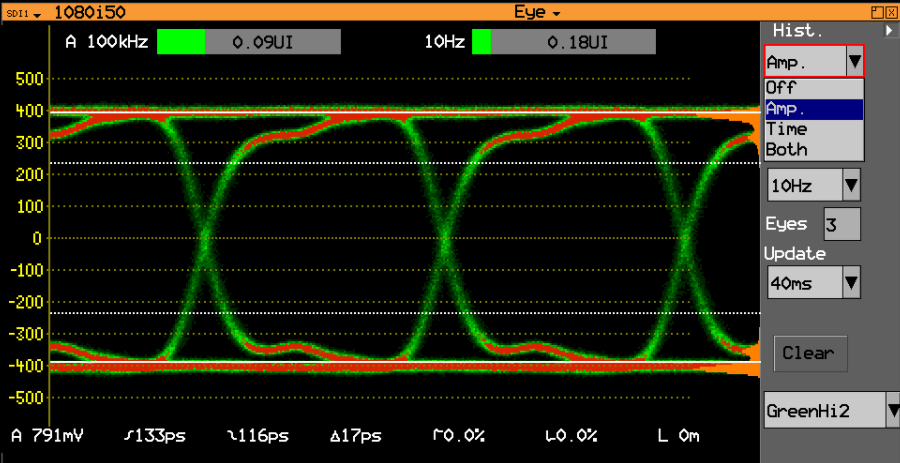Screen dimensions: 900x463
Task: Select the highlighted Amp. list entry
Action: (814, 109)
